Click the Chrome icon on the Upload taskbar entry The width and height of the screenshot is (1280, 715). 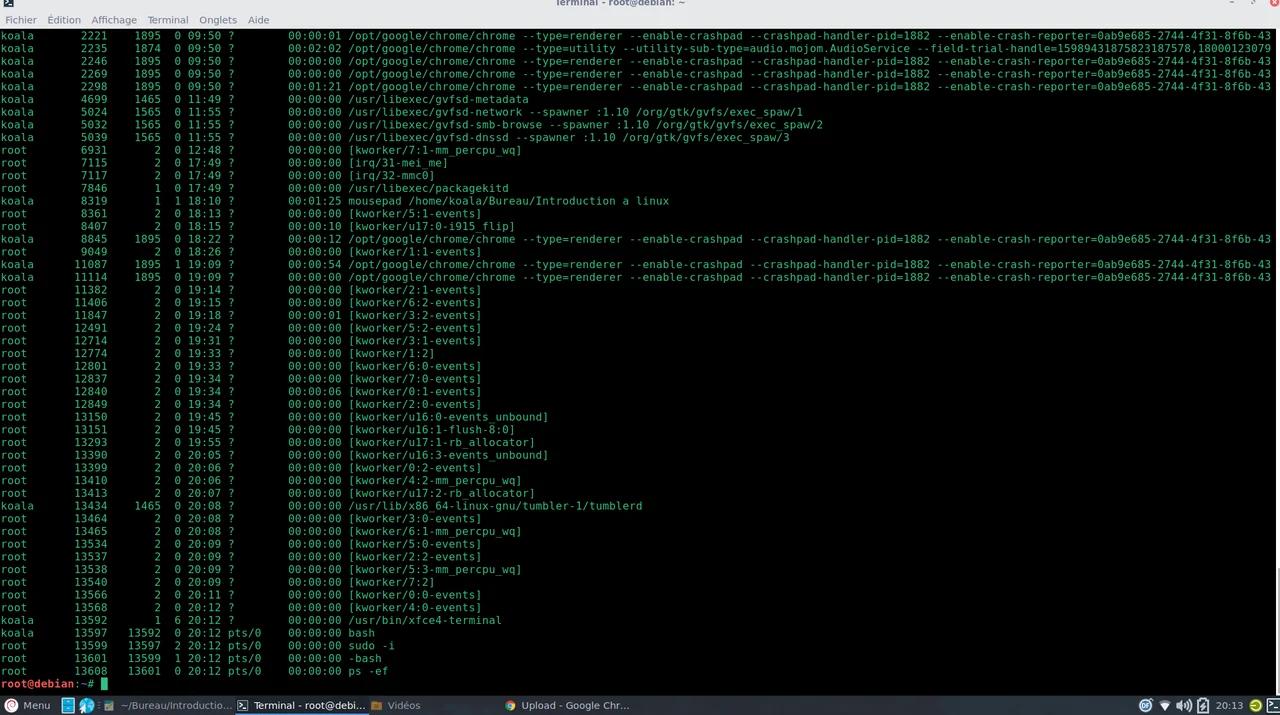tap(511, 705)
